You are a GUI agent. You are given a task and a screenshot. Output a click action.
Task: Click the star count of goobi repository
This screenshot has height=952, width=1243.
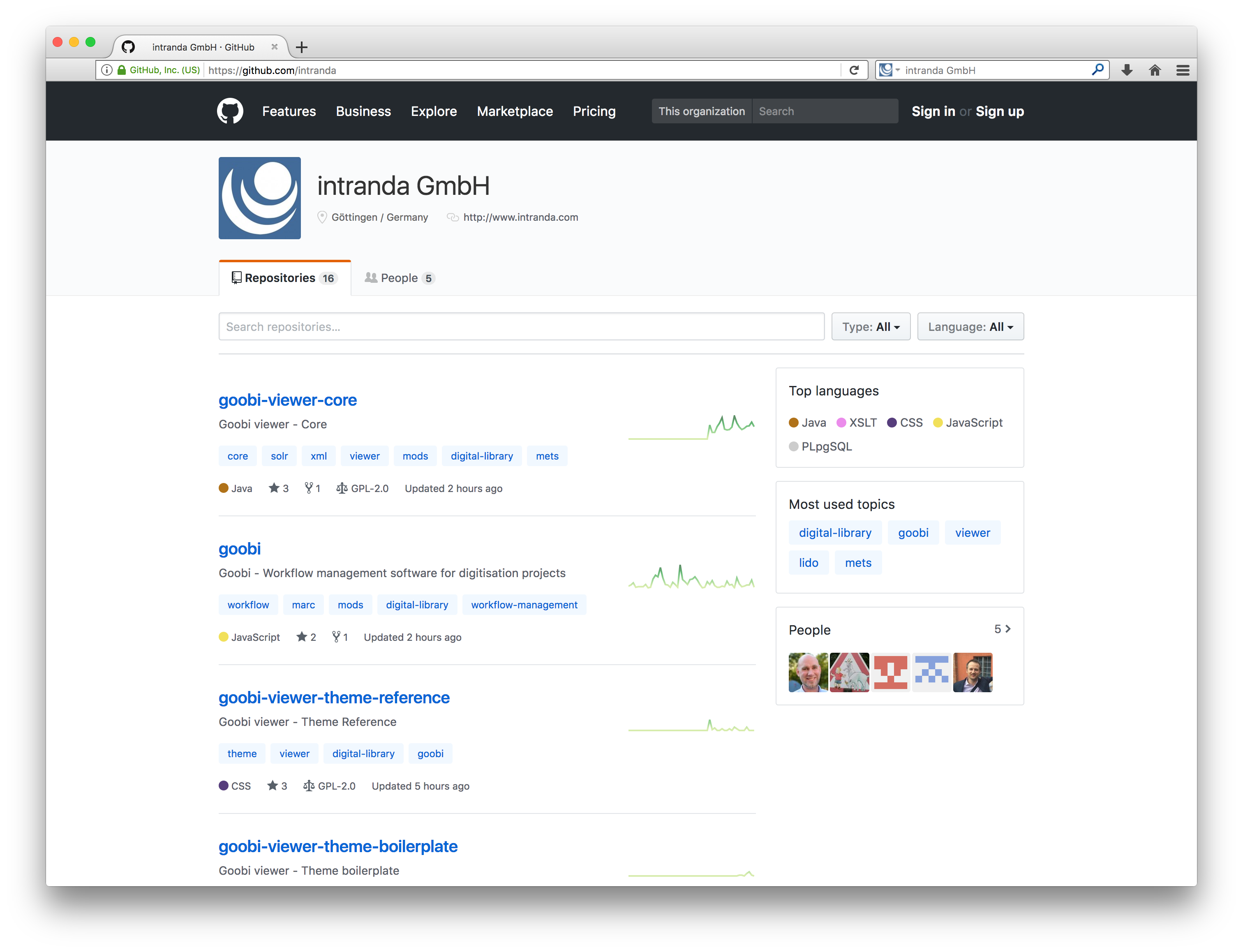point(306,637)
